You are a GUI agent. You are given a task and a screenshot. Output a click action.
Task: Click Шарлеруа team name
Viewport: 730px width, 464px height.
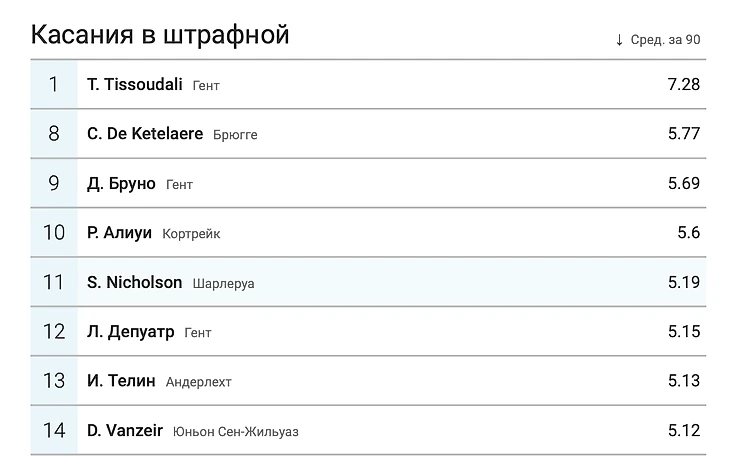(223, 283)
